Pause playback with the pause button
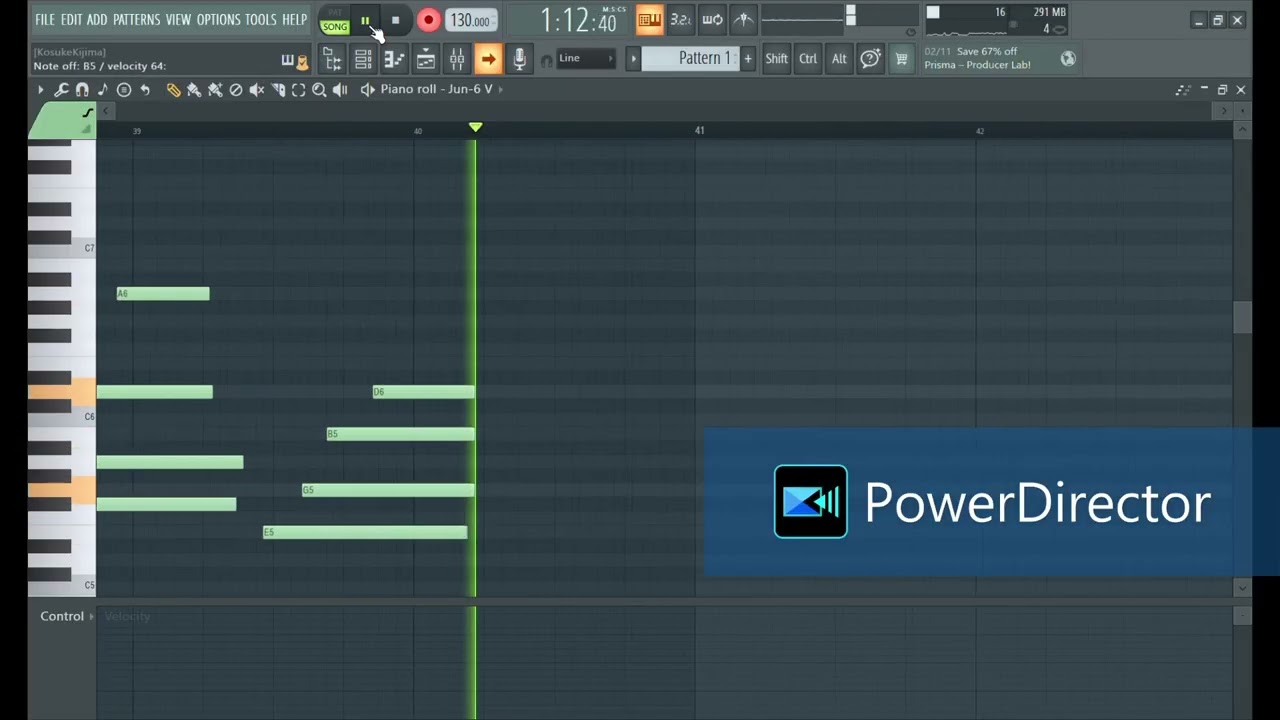1280x720 pixels. coord(365,20)
